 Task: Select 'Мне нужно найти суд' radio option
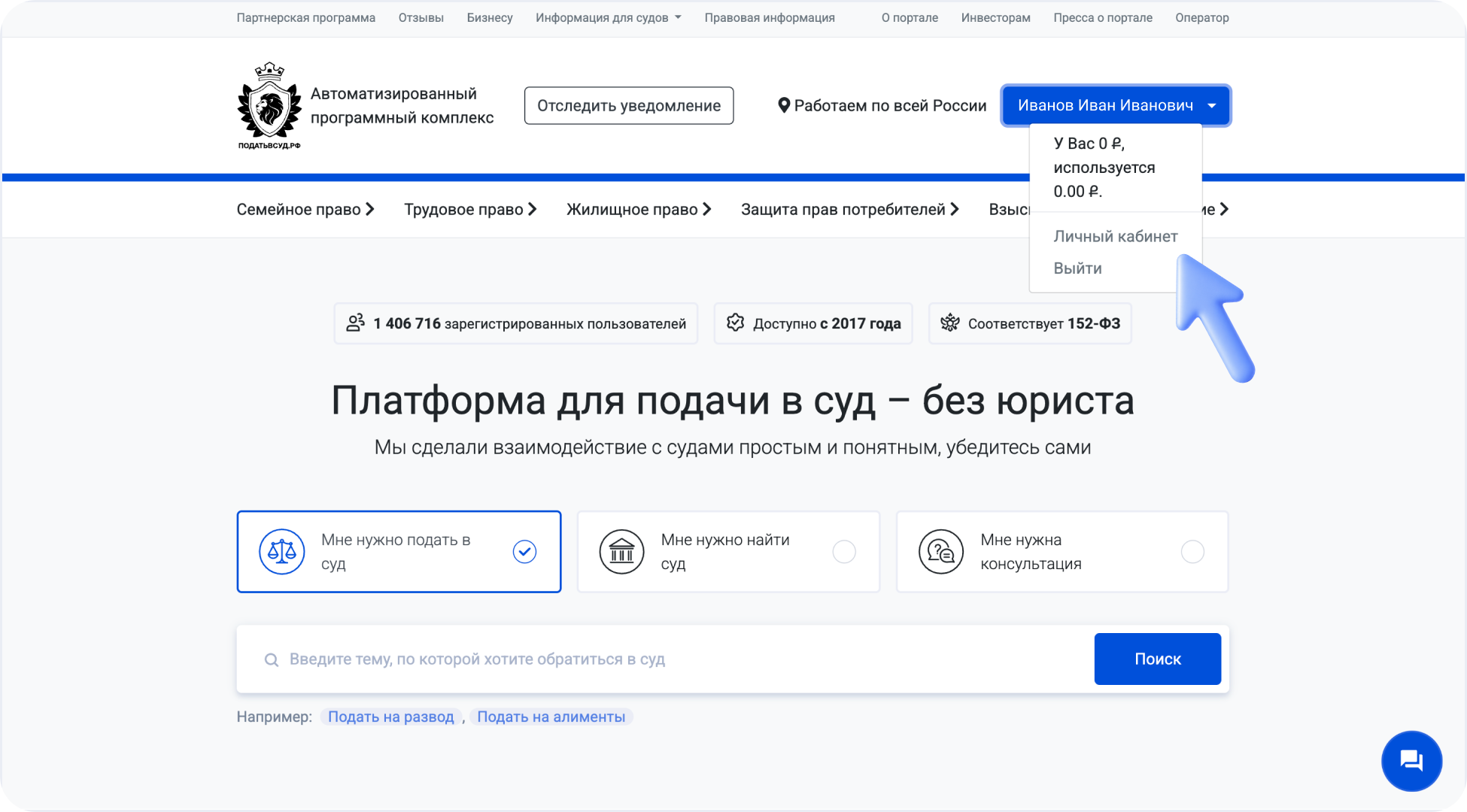[844, 552]
